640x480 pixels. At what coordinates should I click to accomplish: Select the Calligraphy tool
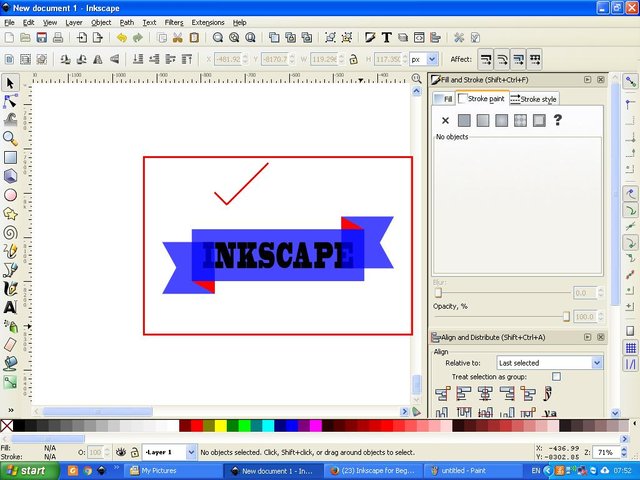10,289
